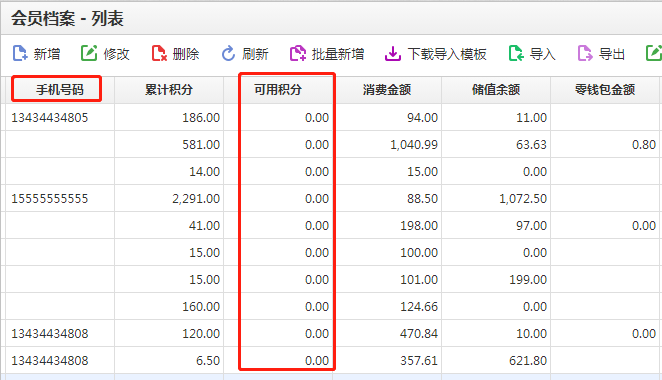The image size is (662, 380).
Task: Click 下载导入模板 download template icon
Action: coord(393,54)
